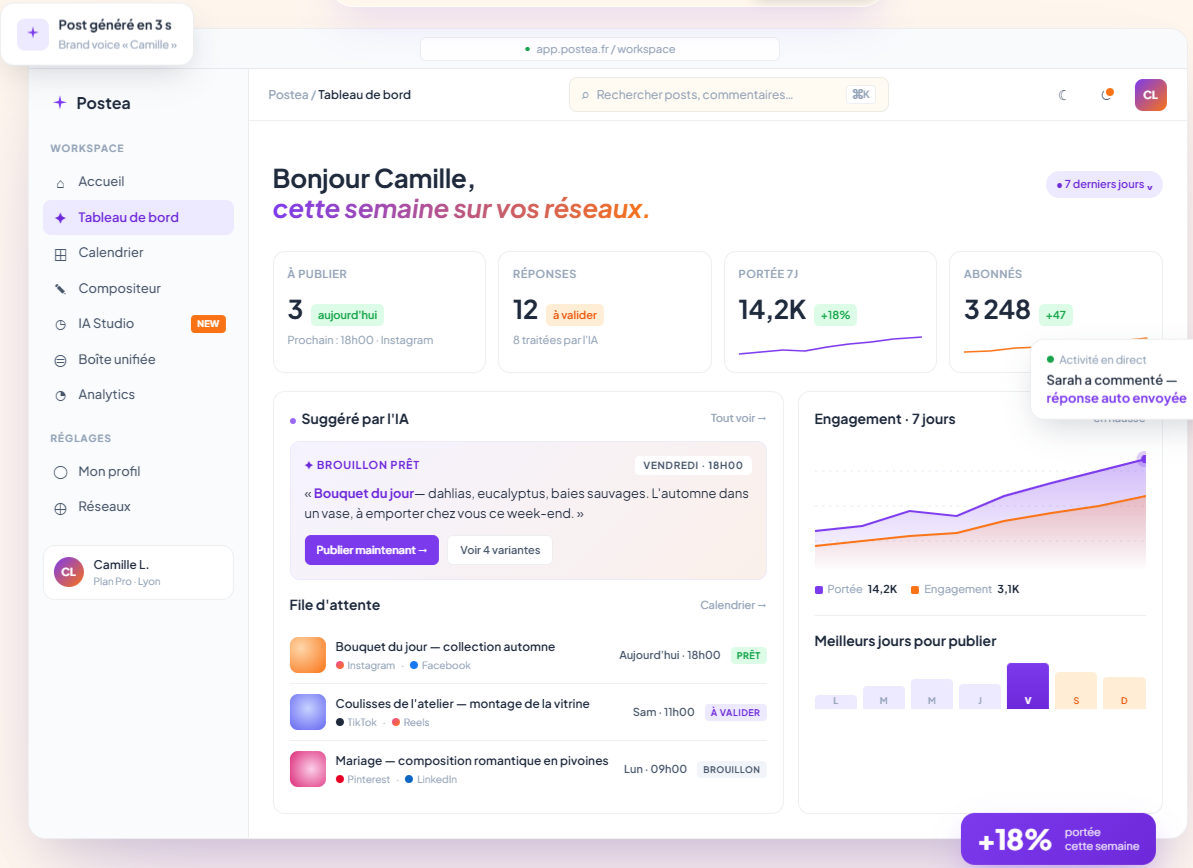Click Postea breadcrumb link
This screenshot has height=868, width=1193.
288,95
